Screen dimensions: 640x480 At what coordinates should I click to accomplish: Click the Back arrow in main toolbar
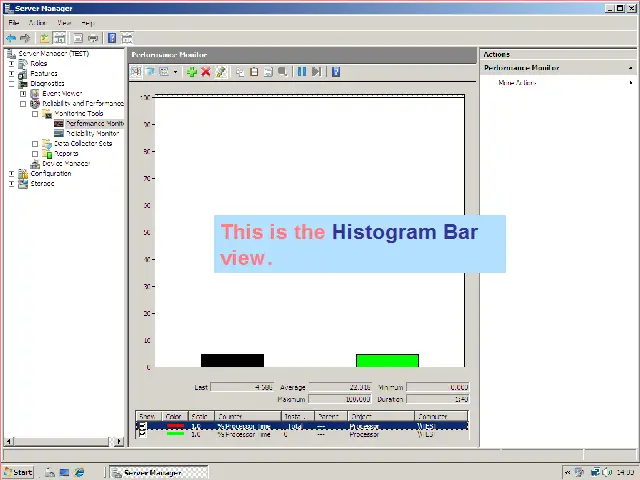pos(11,38)
